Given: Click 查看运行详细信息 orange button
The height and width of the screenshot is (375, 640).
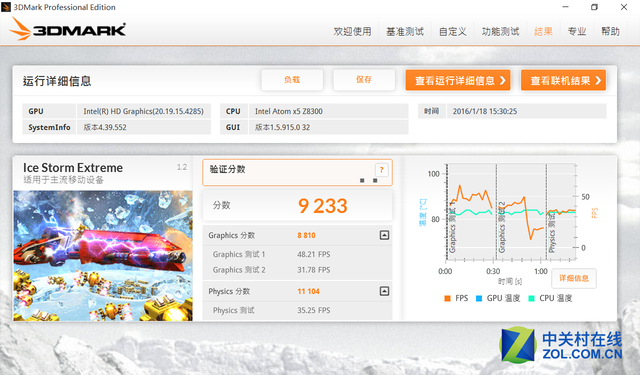Looking at the screenshot, I should coord(458,80).
